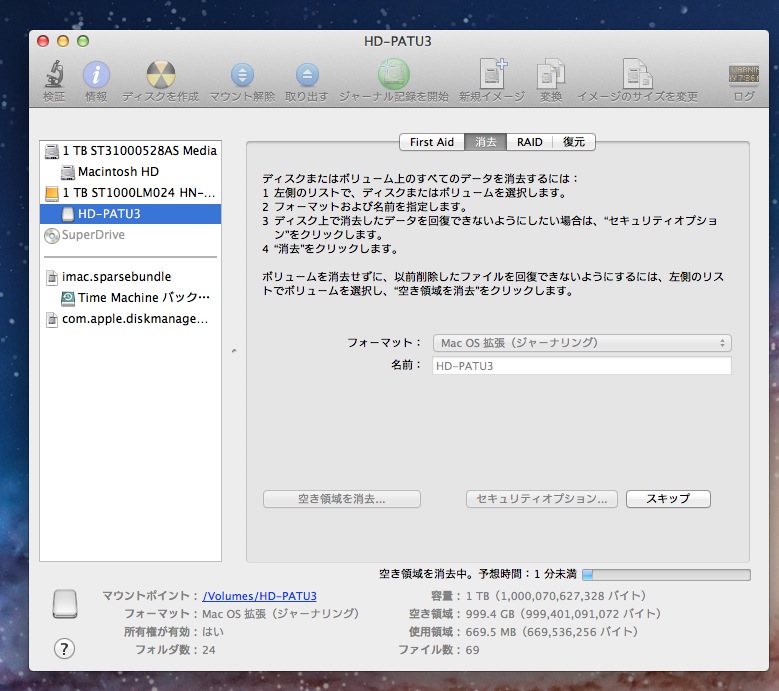Switch to the 復元 tab
Image resolution: width=779 pixels, height=691 pixels.
click(x=573, y=142)
